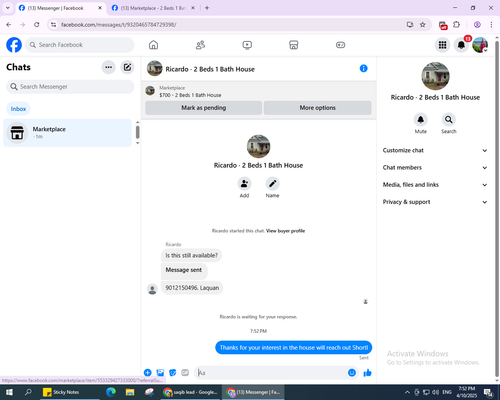Switch to the Marketplace browser tab
This screenshot has width=500, height=400.
(x=153, y=8)
